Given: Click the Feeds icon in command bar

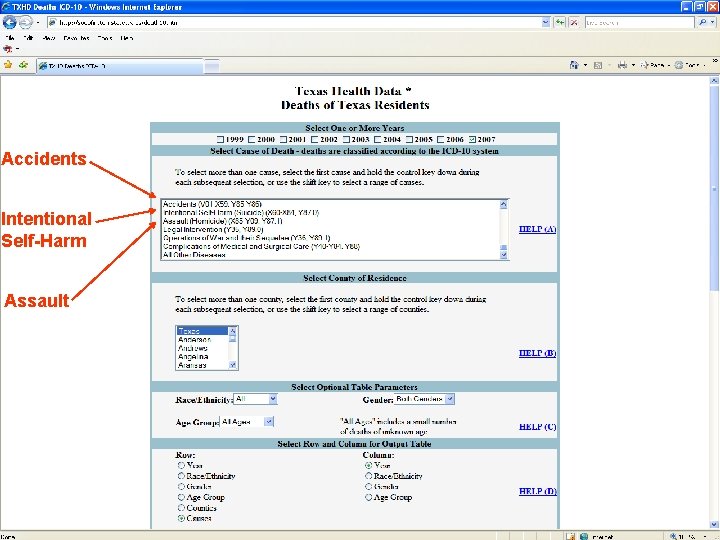Looking at the screenshot, I should click(598, 66).
